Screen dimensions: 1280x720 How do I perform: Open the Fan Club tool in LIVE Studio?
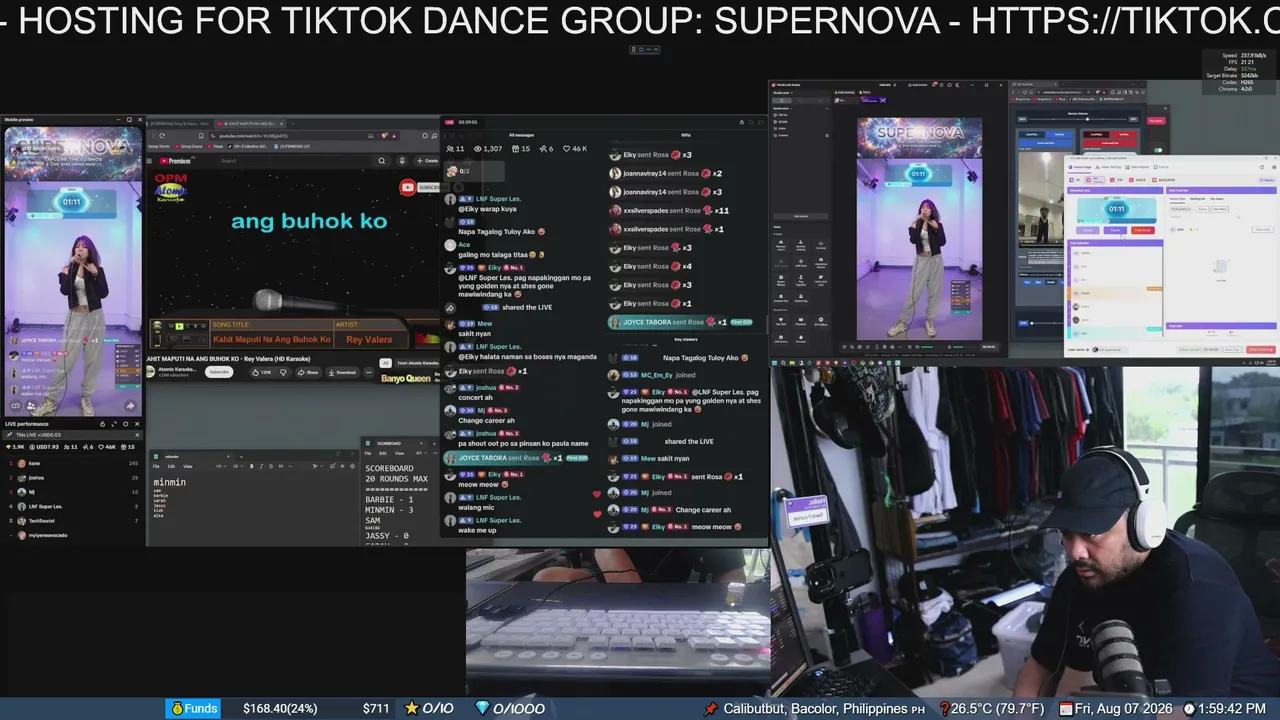coord(781,323)
